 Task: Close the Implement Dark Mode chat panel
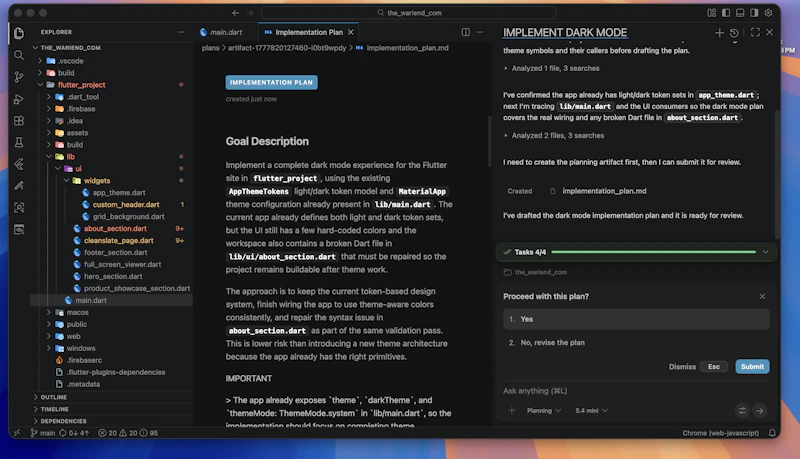(769, 32)
